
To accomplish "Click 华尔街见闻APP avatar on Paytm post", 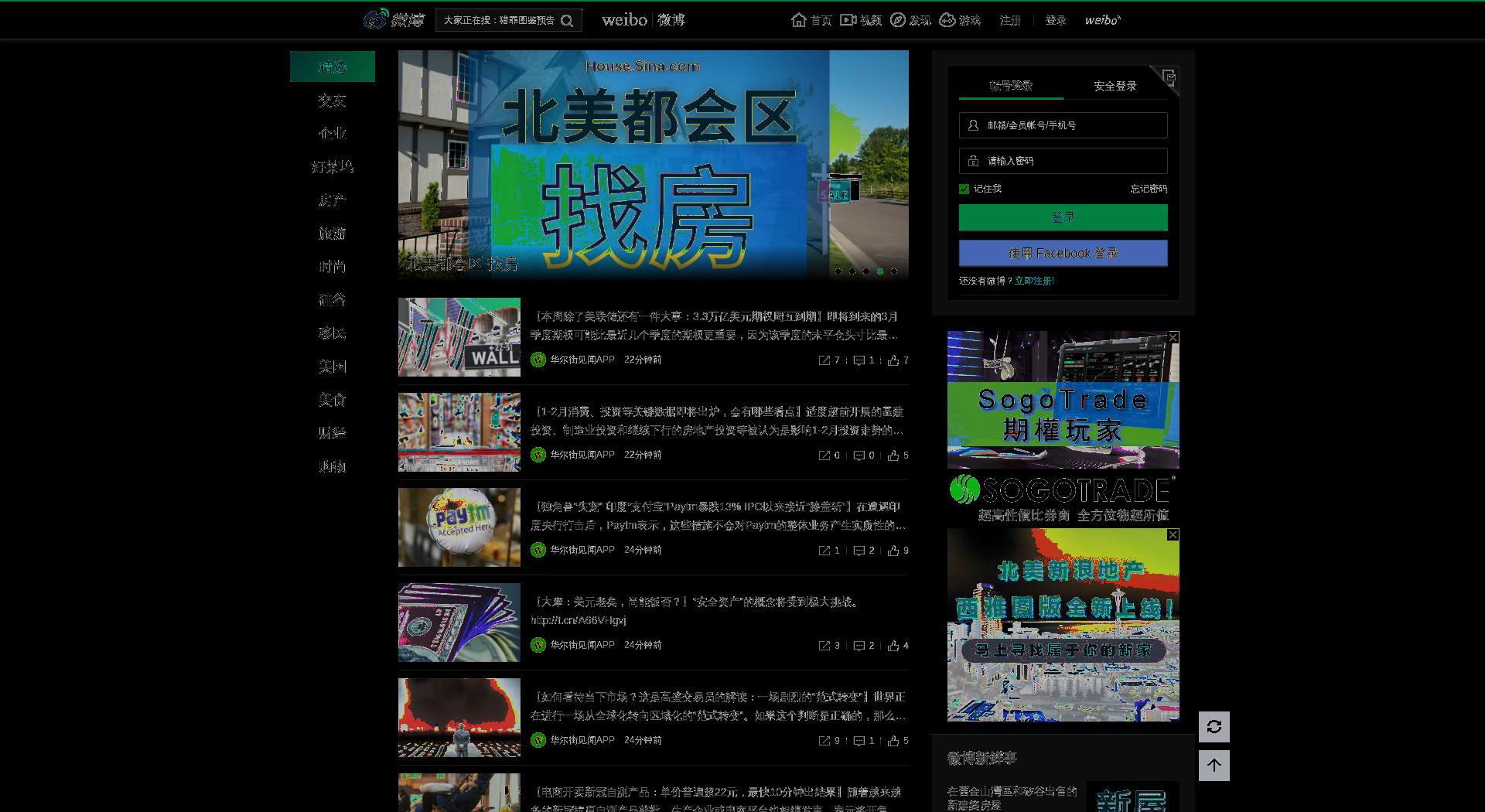I will pos(538,550).
